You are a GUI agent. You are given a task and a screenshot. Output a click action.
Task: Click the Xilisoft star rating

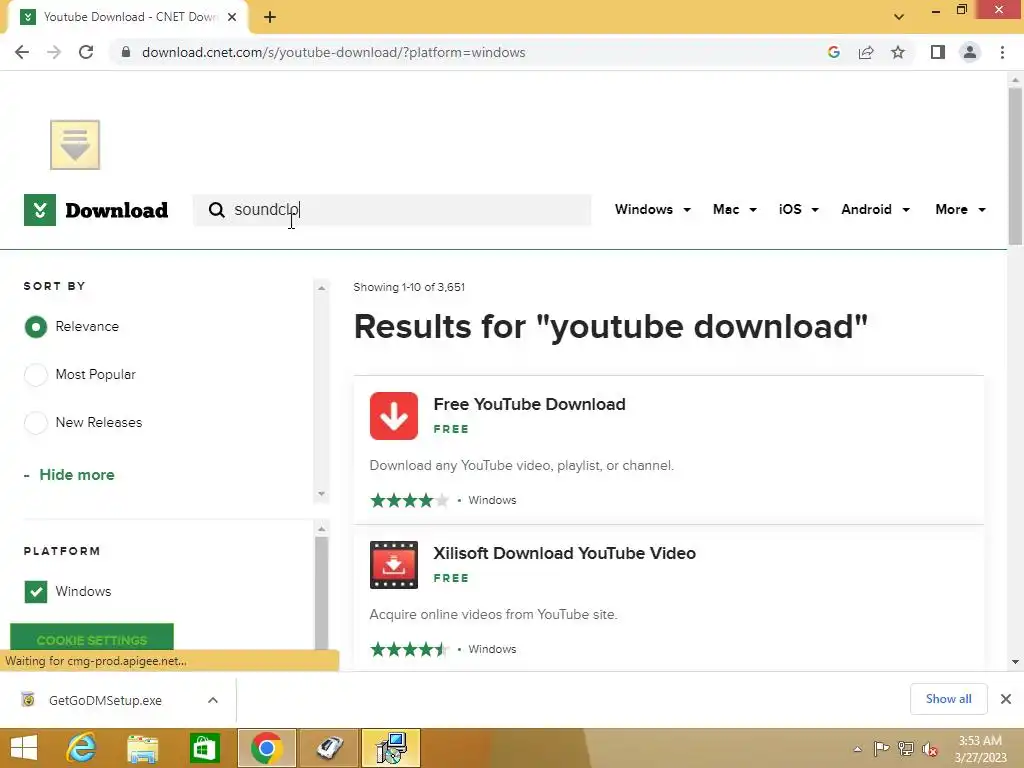coord(409,649)
